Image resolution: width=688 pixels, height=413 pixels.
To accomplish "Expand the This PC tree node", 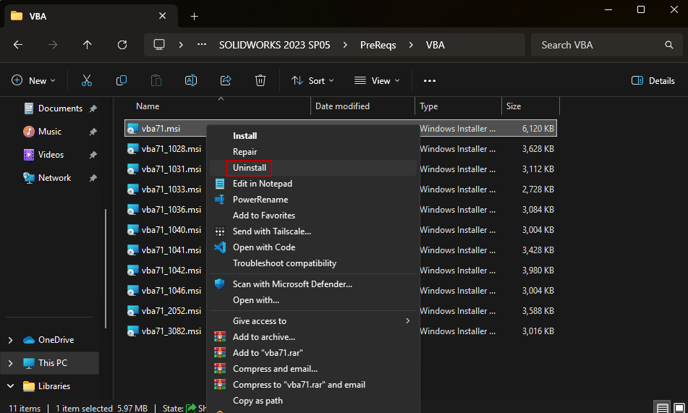I will (11, 363).
